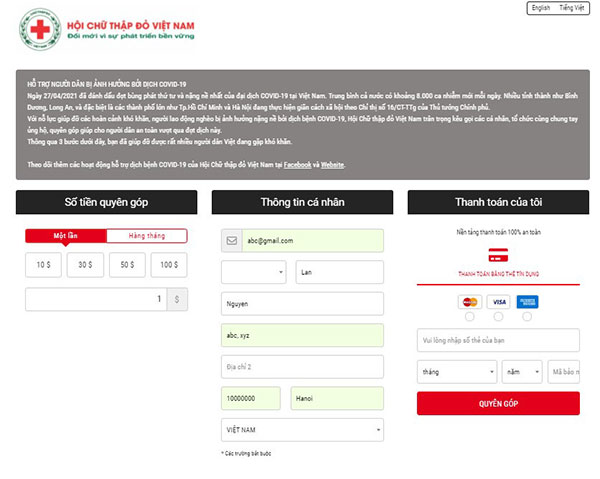Open the 'tháng' expiry month dropdown
Viewport: 600px width, 479px height.
457,371
